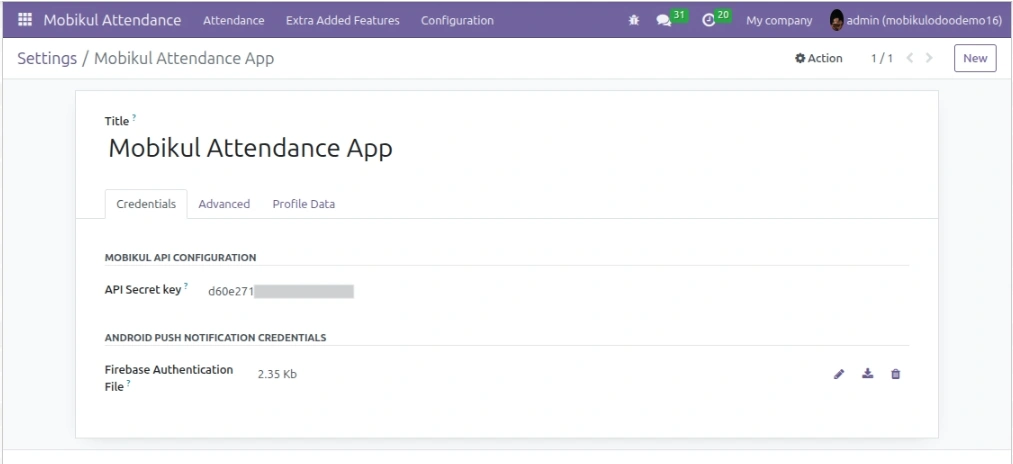The width and height of the screenshot is (1013, 464).
Task: Click the Firebase Authentication File label
Action: [x=169, y=378]
